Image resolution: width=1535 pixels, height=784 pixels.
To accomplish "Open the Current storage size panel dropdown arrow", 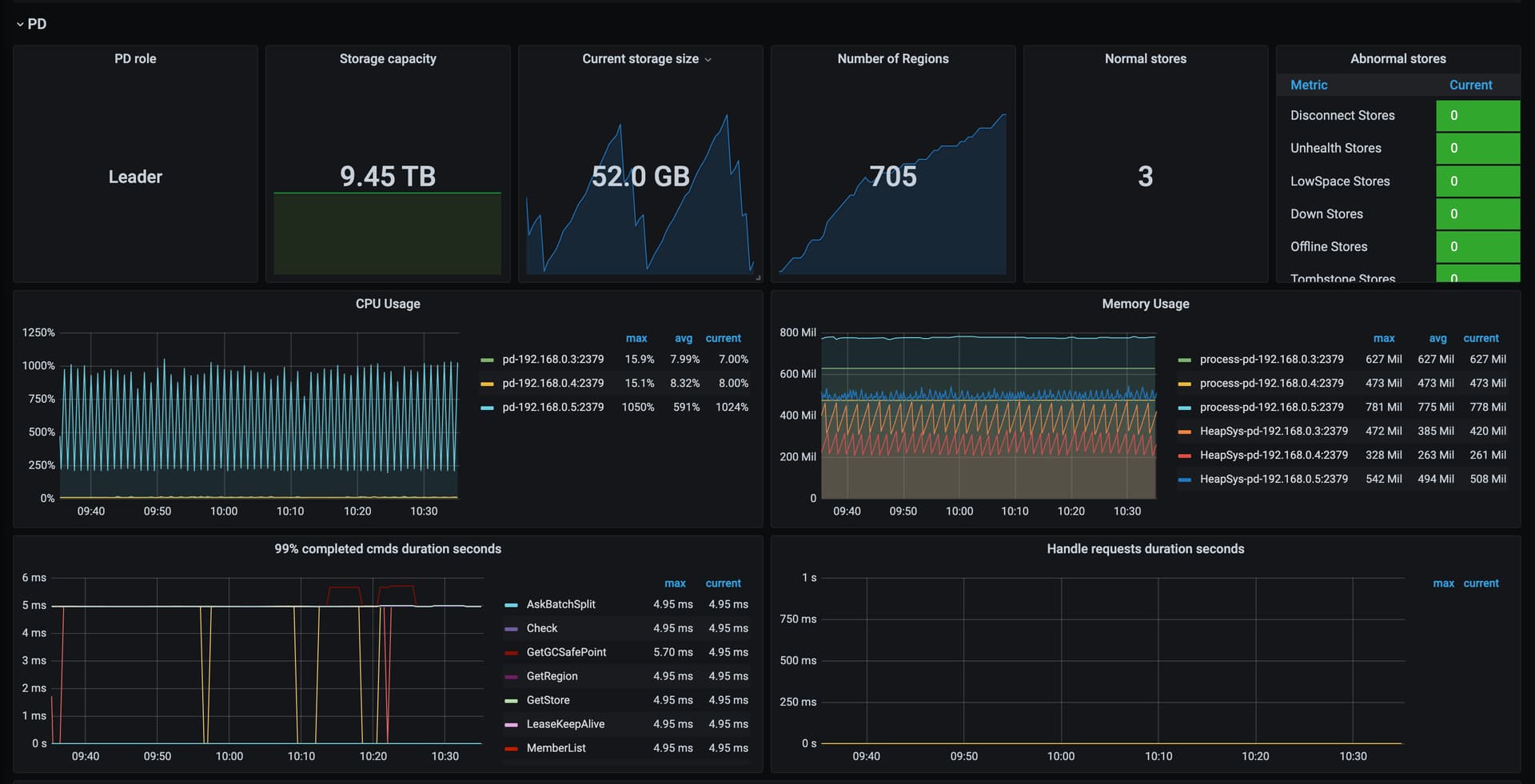I will click(x=708, y=60).
